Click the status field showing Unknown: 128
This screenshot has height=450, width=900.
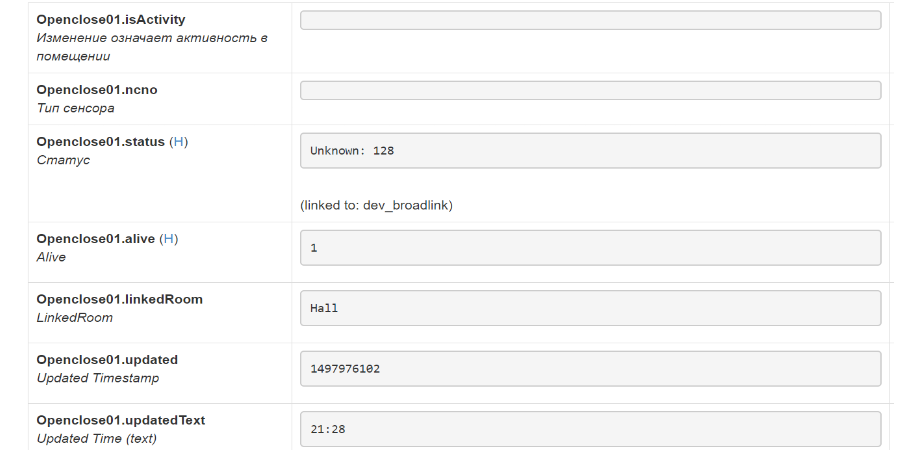pos(590,150)
